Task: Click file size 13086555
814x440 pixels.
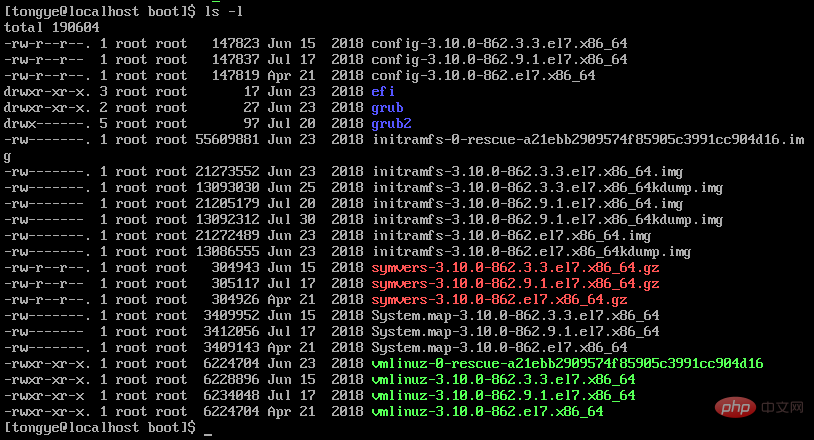Action: [x=227, y=252]
